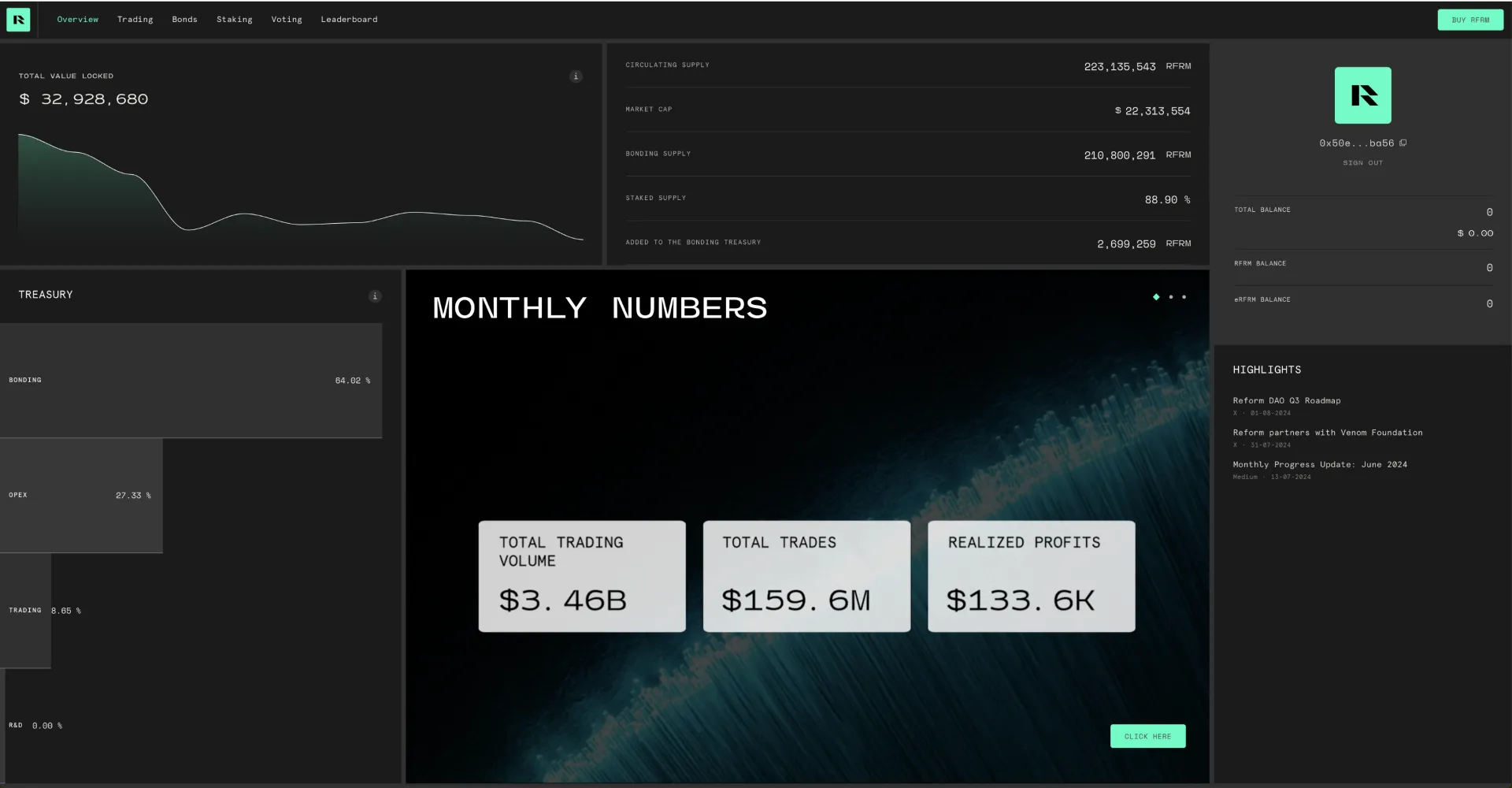
Task: Click the TVL area chart
Action: tap(301, 189)
